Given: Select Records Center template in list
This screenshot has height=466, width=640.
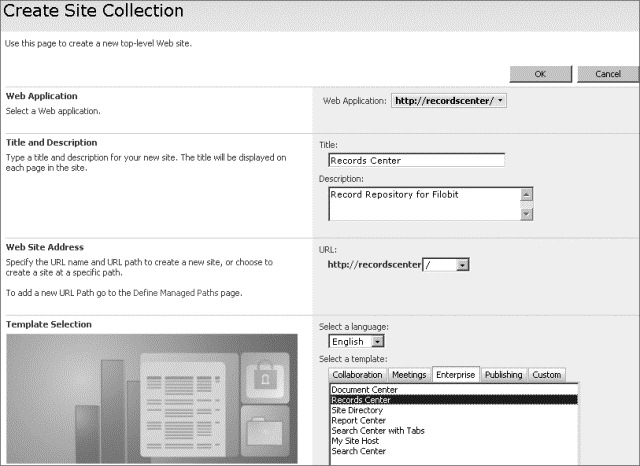Looking at the screenshot, I should (454, 400).
